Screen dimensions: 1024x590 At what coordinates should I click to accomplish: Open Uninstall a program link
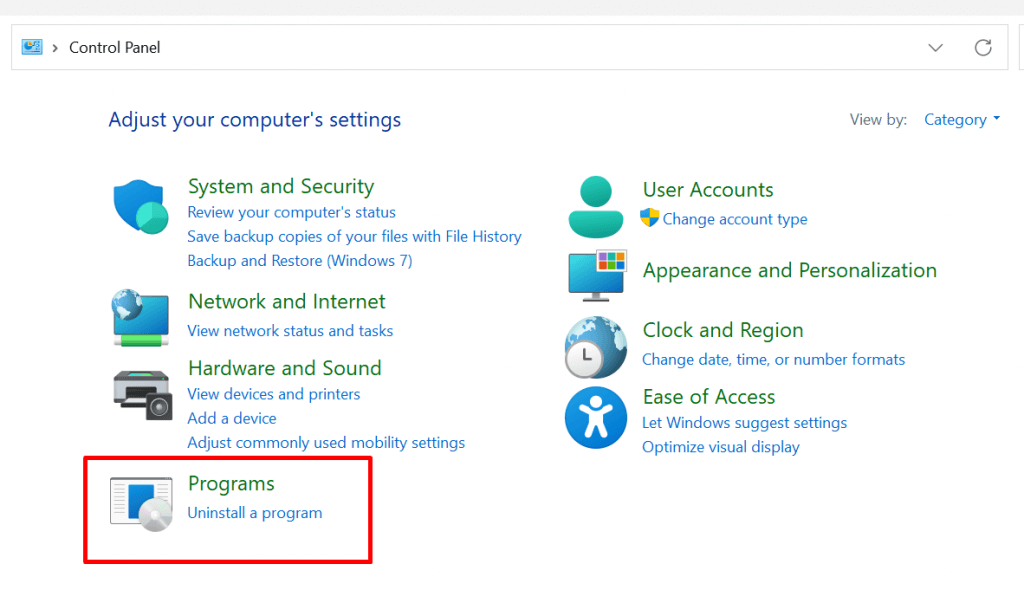coord(255,513)
